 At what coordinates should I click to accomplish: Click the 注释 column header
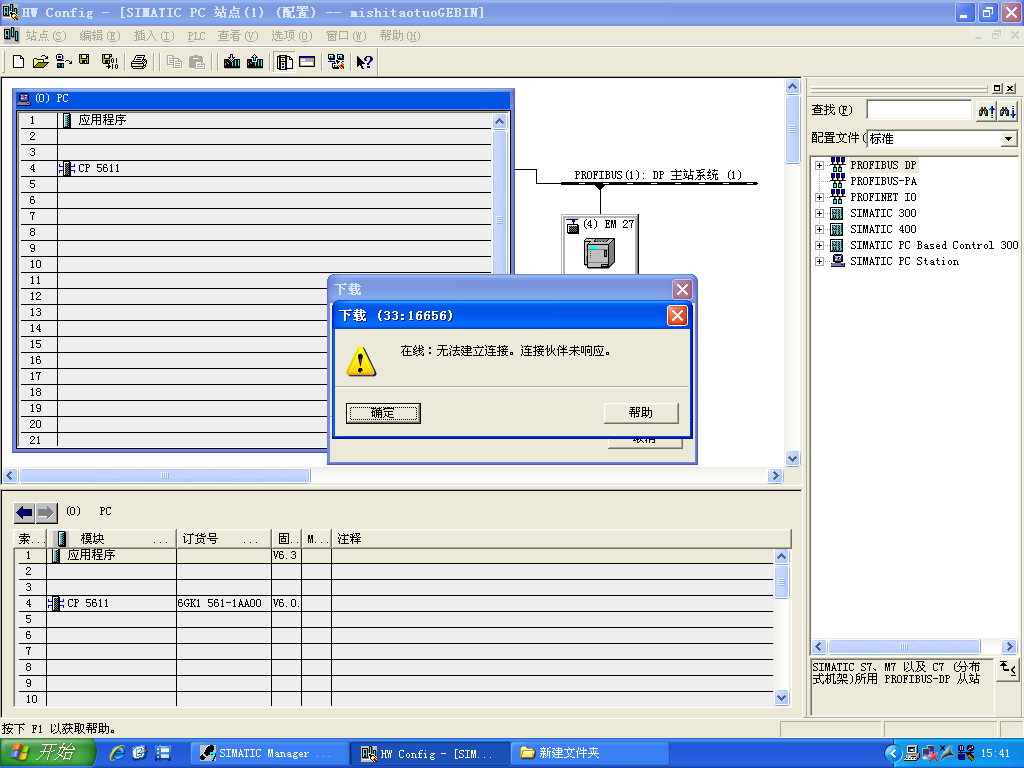click(562, 539)
